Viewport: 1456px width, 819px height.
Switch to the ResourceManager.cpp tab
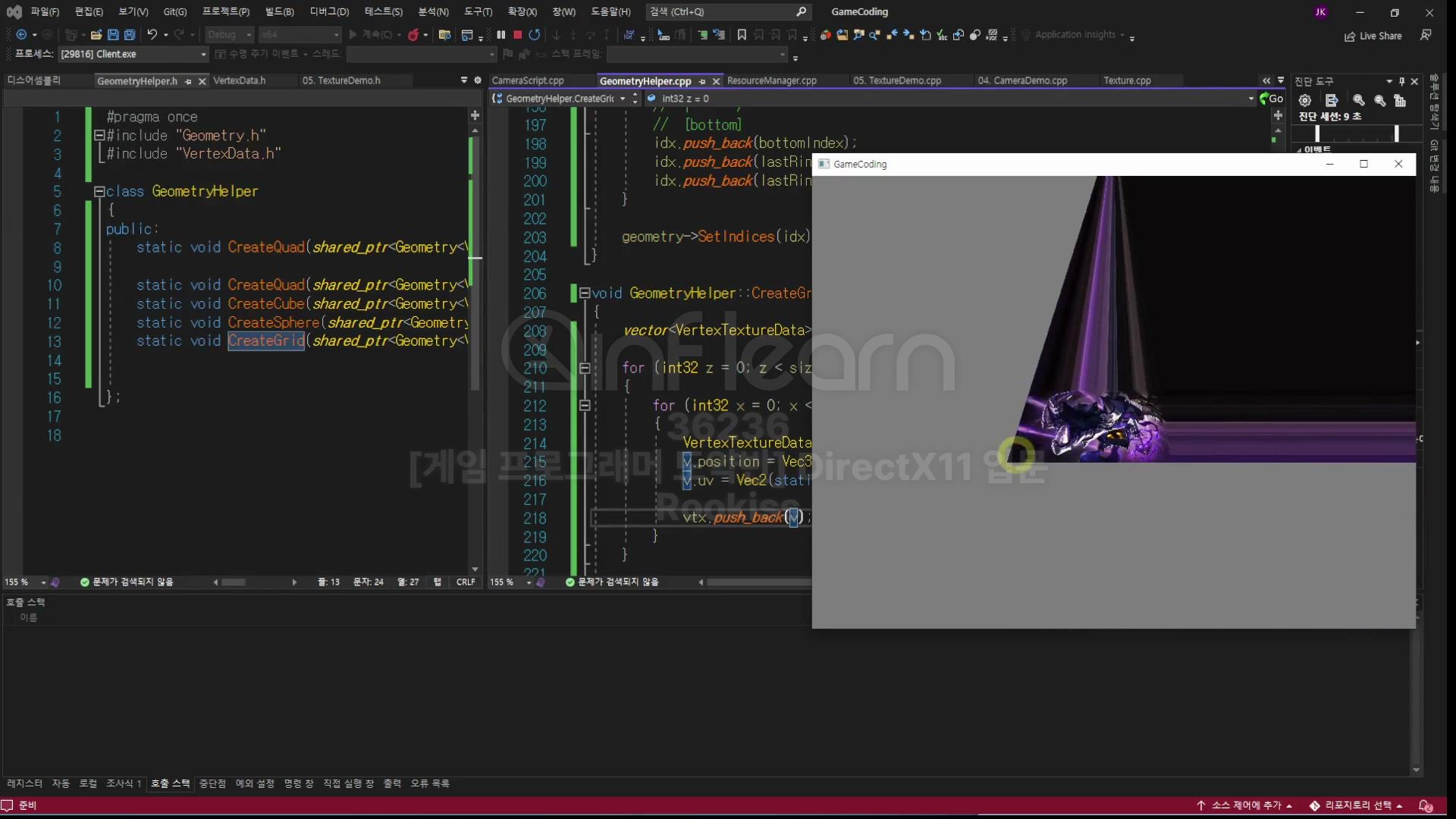click(x=771, y=81)
